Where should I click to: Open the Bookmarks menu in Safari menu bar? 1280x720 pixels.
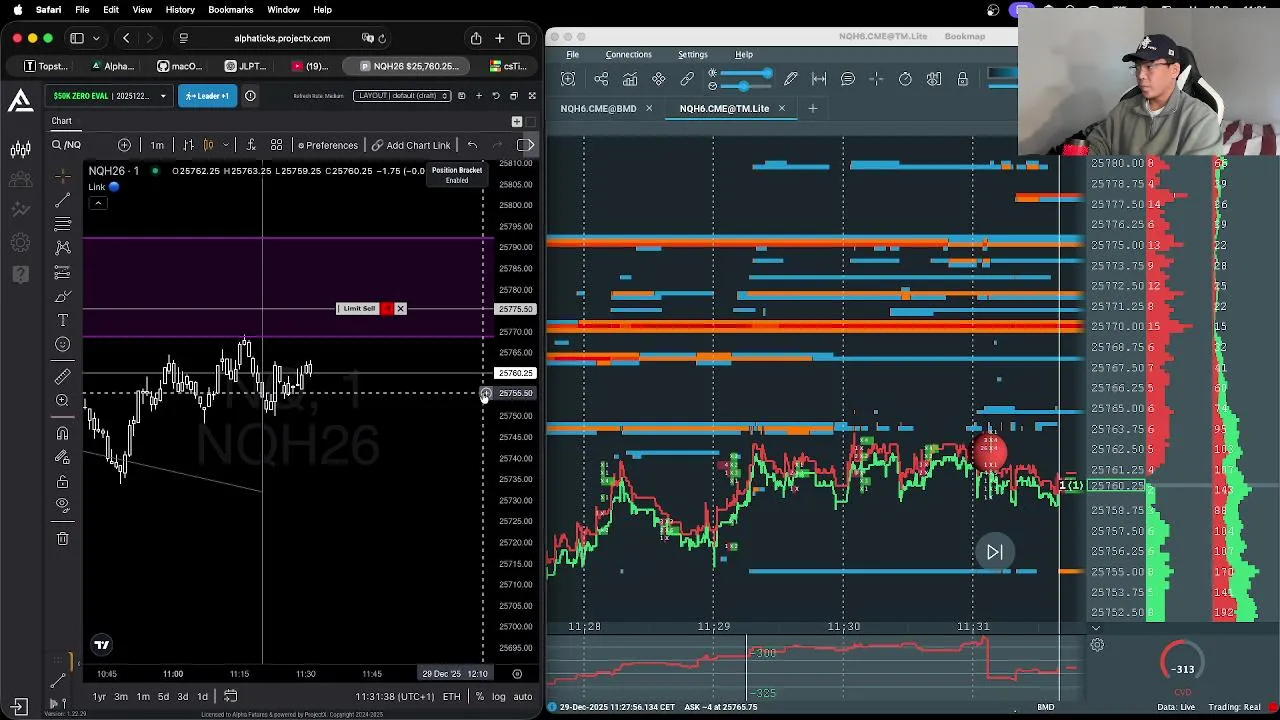point(230,9)
